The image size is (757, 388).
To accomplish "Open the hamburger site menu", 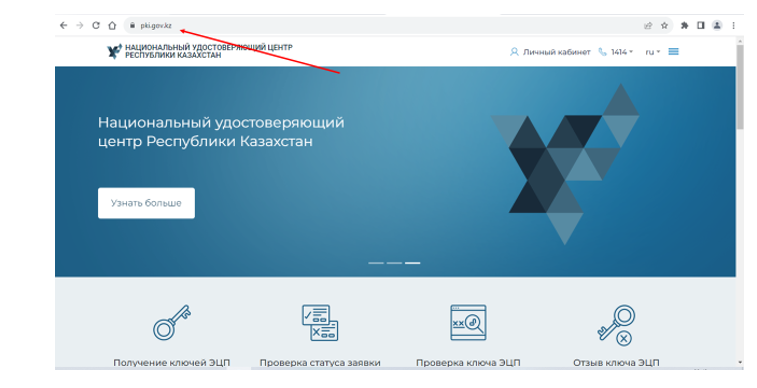I will (673, 52).
